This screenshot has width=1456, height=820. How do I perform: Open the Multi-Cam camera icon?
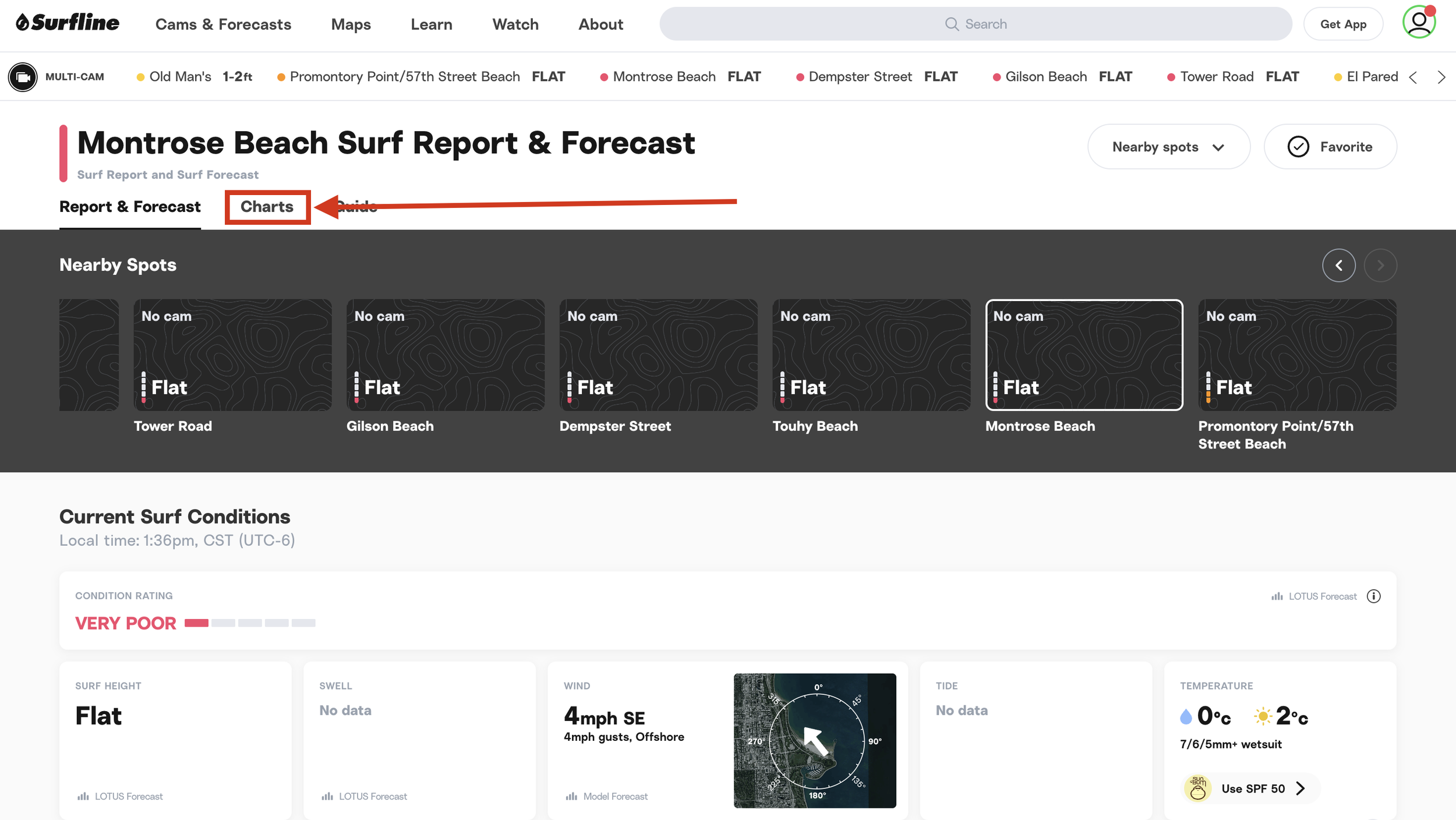(23, 77)
